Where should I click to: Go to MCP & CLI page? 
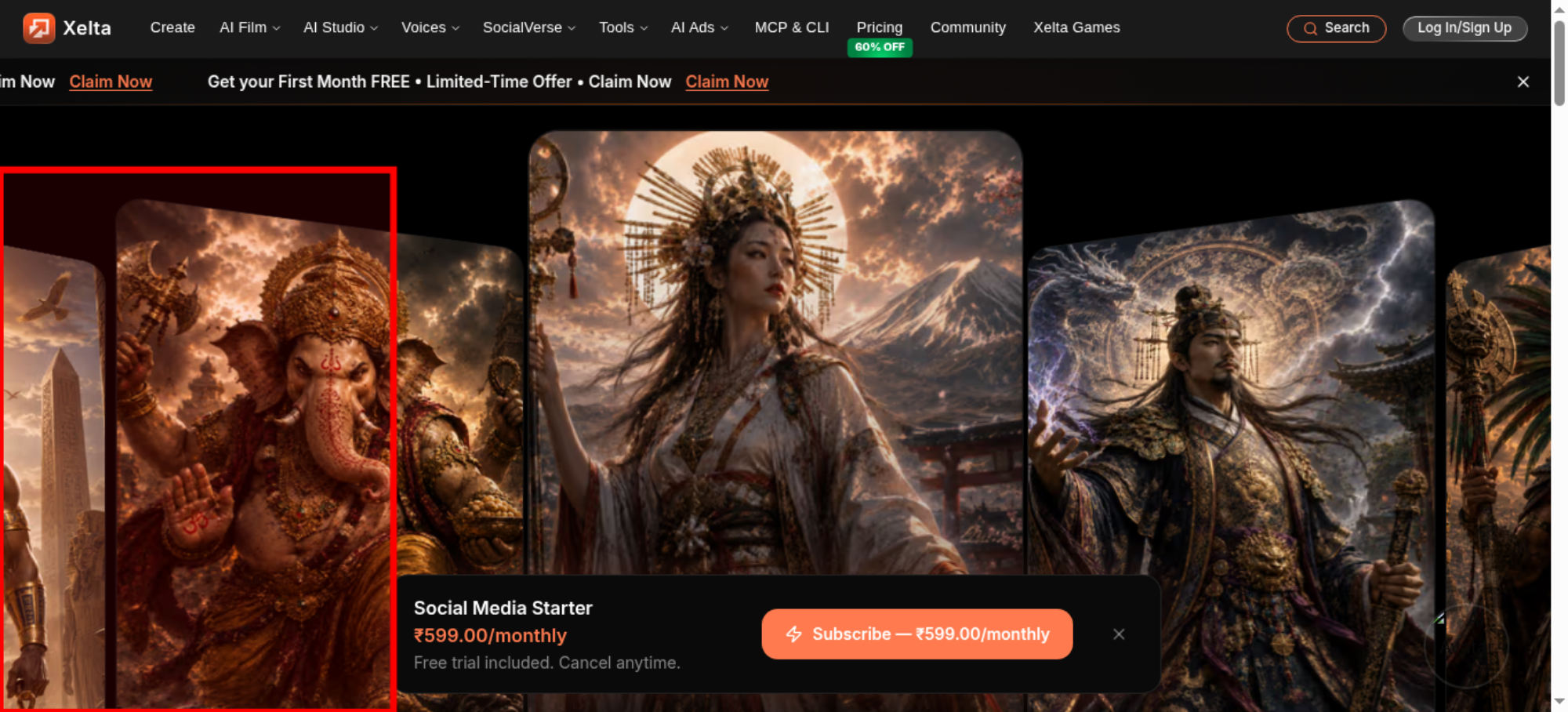[792, 27]
